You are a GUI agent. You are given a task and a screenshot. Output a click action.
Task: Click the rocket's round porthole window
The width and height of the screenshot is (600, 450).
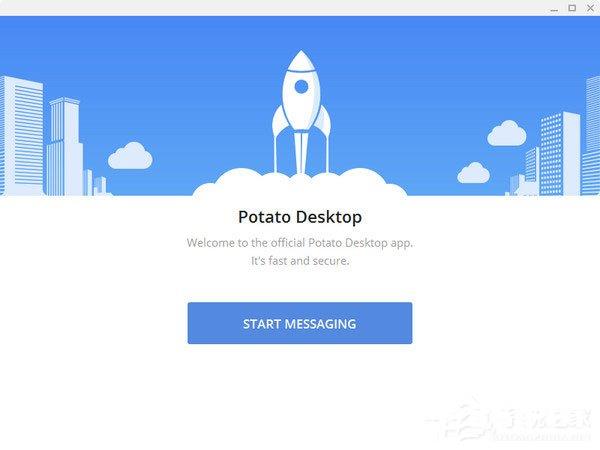click(x=301, y=86)
